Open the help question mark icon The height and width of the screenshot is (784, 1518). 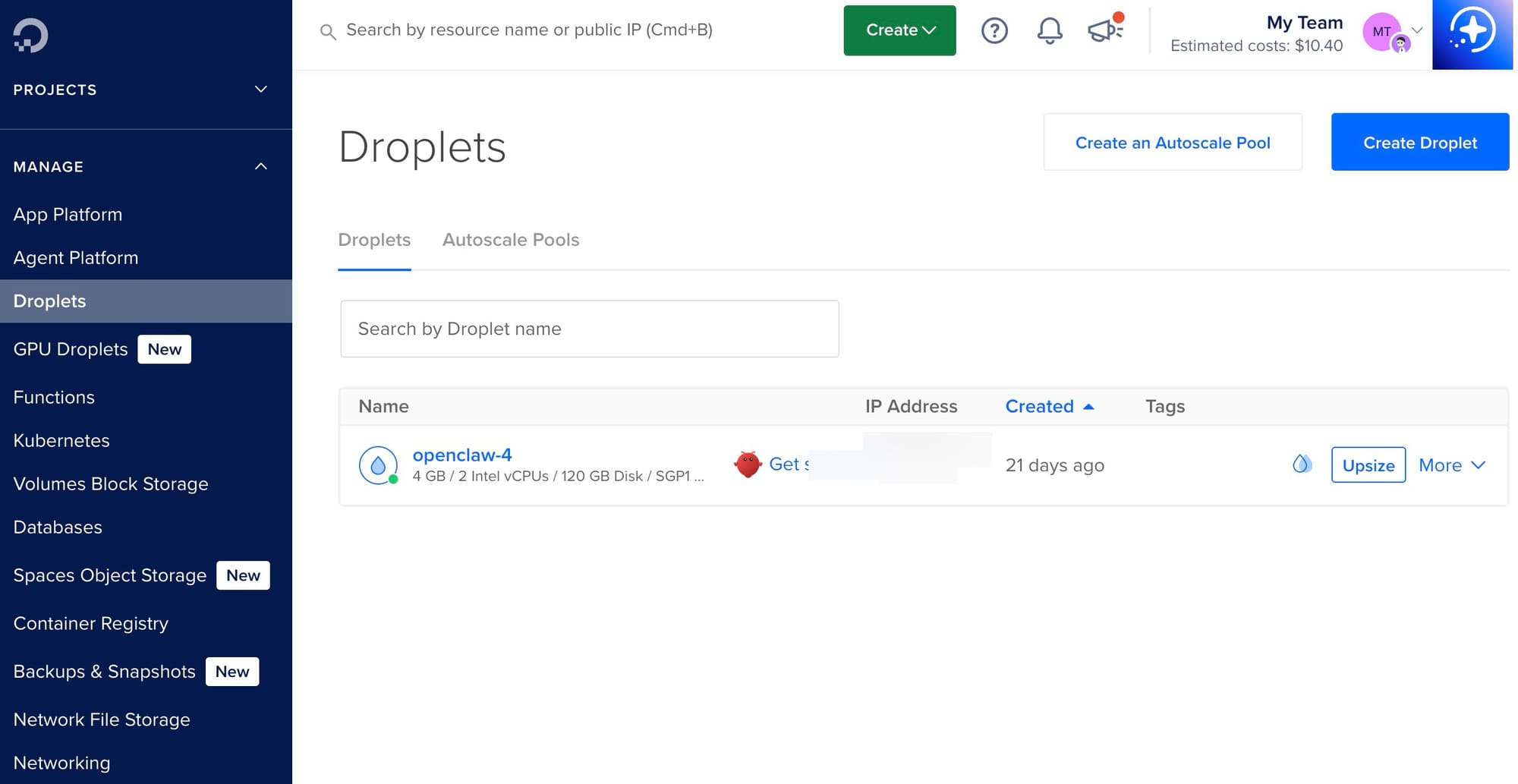[x=994, y=30]
